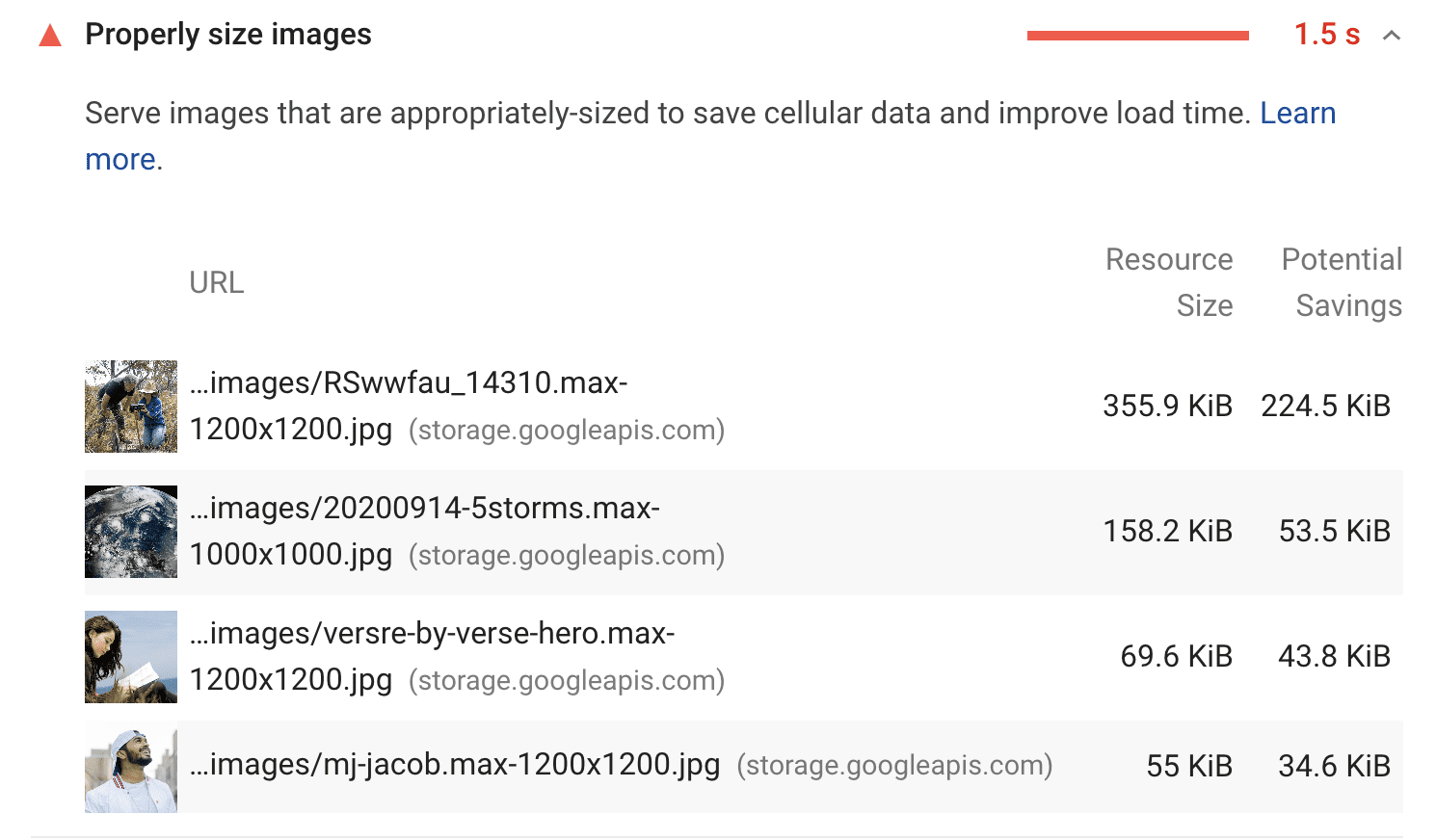Click the 224.5 KiB savings value

[x=1325, y=406]
